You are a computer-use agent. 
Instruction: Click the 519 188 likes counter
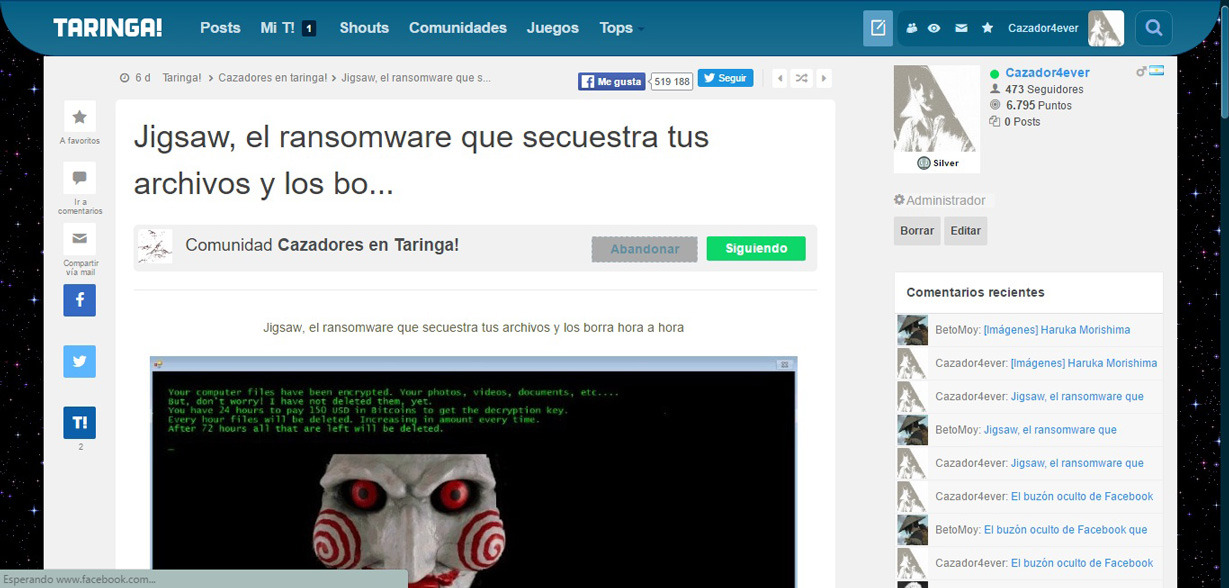[671, 82]
